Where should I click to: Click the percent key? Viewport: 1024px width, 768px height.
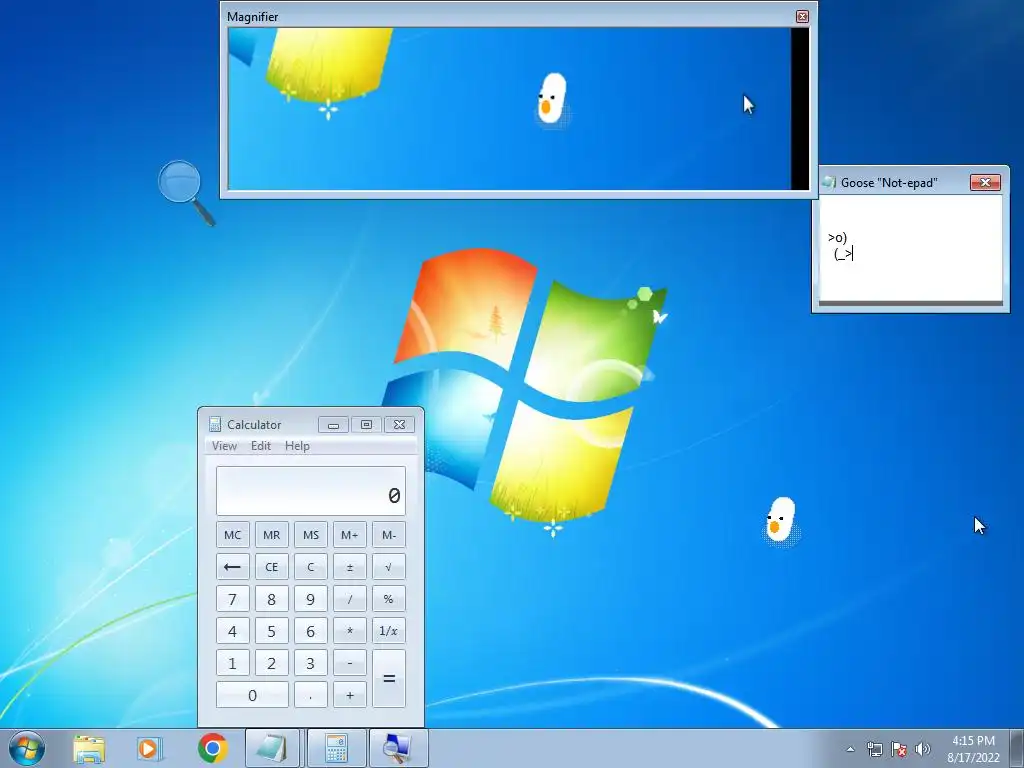tap(389, 599)
